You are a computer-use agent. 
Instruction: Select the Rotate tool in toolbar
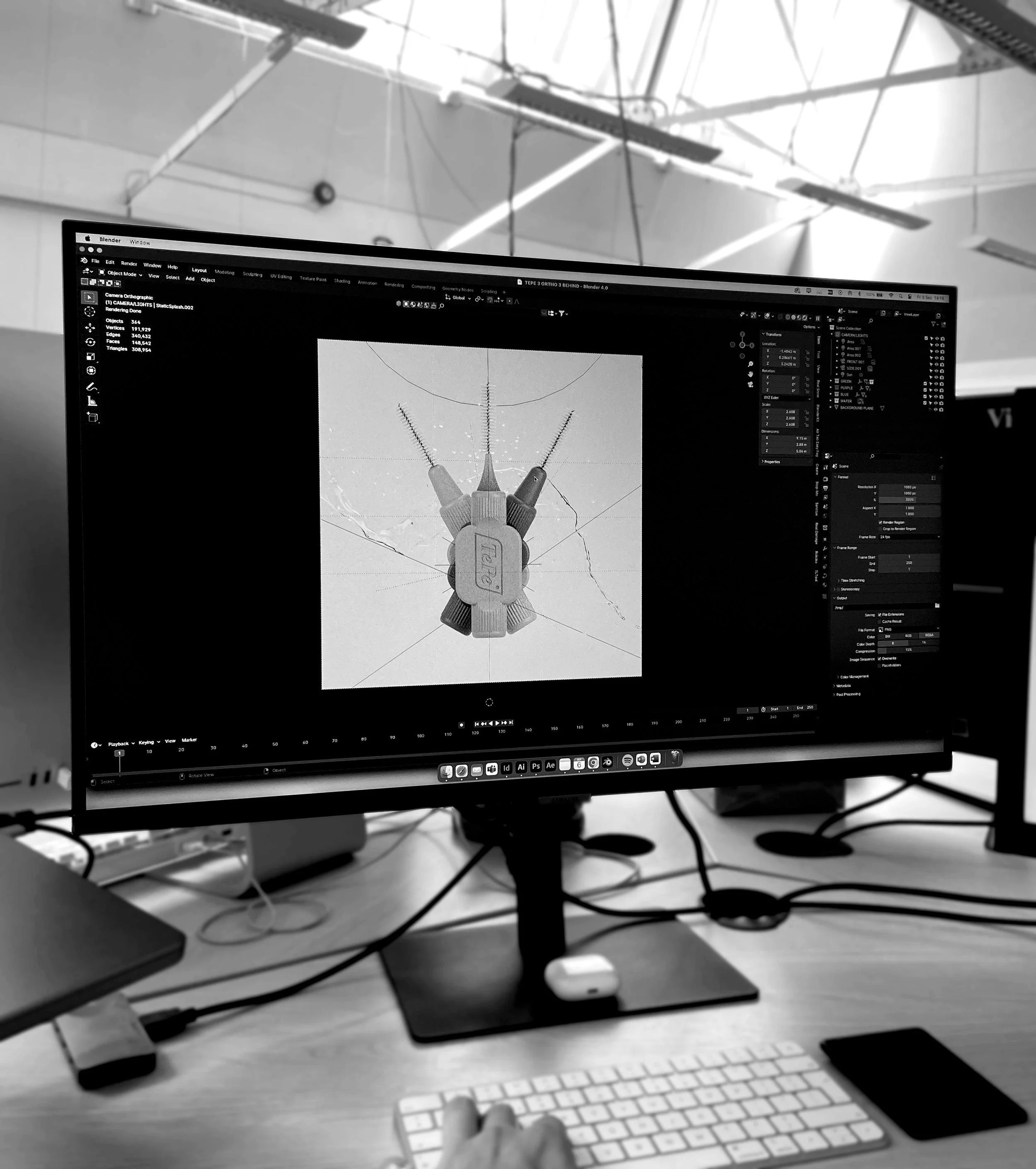tap(90, 342)
